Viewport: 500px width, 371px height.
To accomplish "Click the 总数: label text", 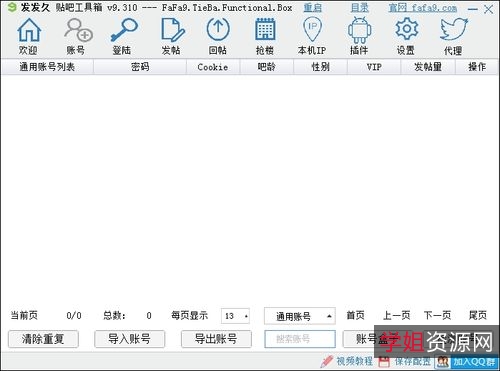I will pyautogui.click(x=114, y=315).
